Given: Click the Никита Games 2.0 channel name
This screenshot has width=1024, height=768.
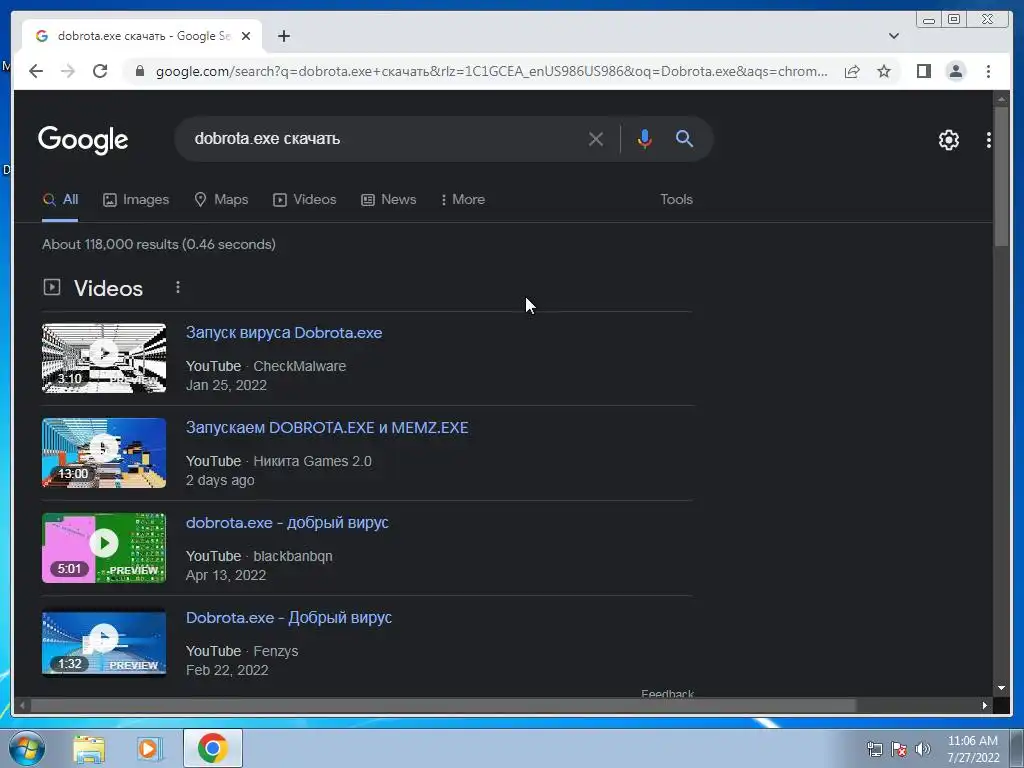Looking at the screenshot, I should pos(312,461).
